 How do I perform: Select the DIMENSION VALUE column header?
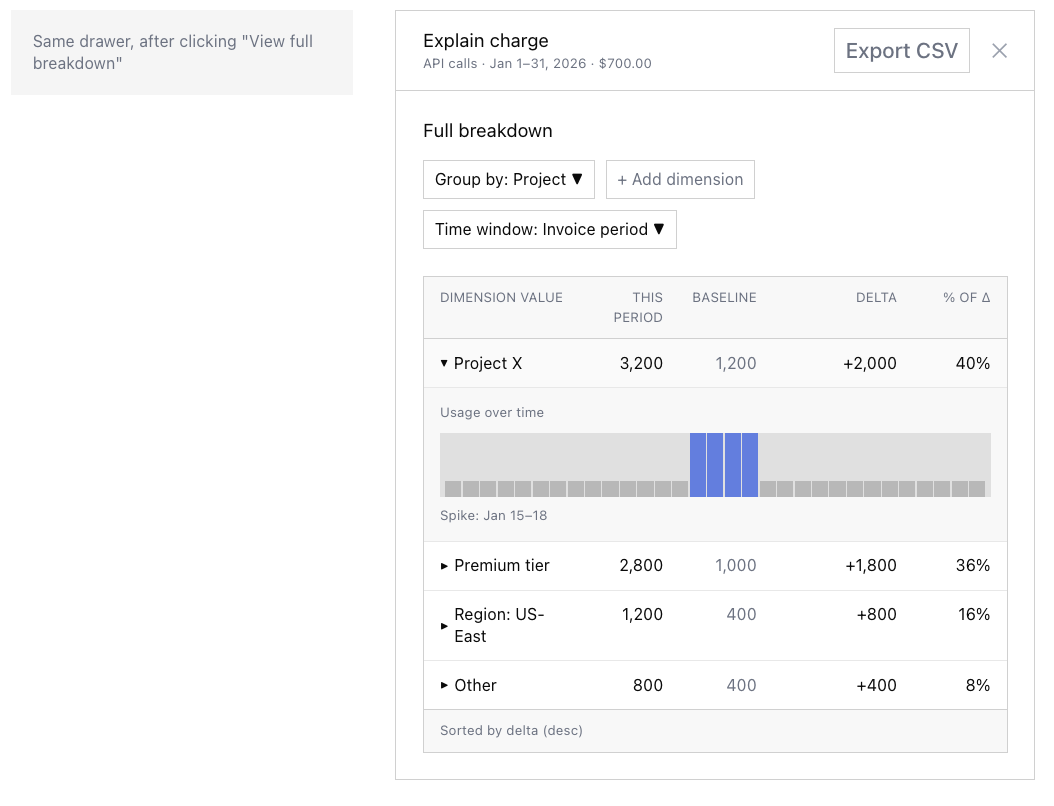tap(501, 297)
